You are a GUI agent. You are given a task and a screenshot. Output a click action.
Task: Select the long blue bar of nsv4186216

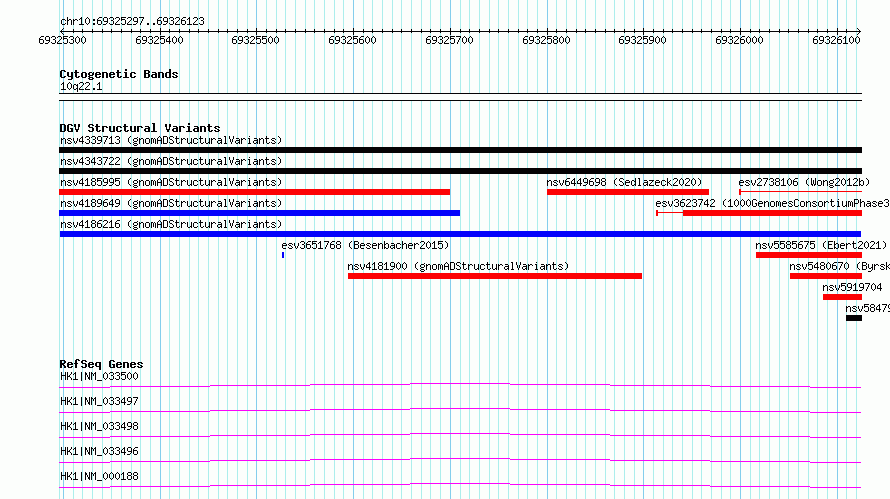coord(460,234)
